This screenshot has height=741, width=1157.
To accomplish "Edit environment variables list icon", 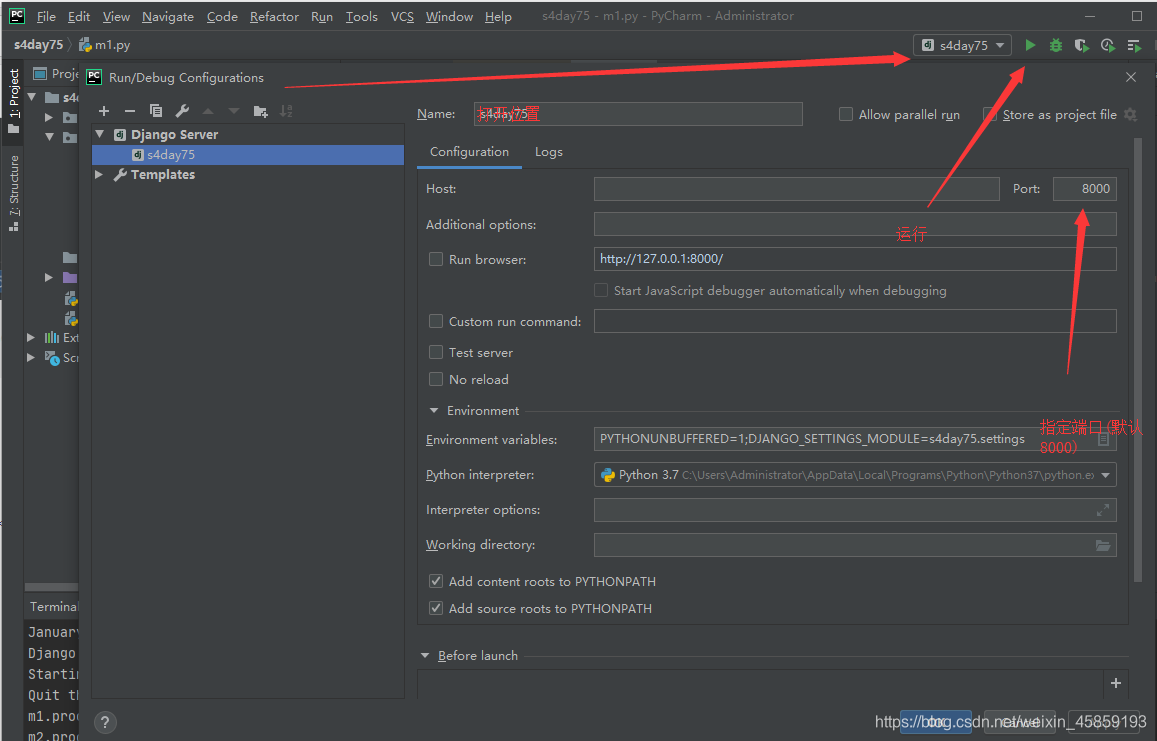I will coord(1103,439).
